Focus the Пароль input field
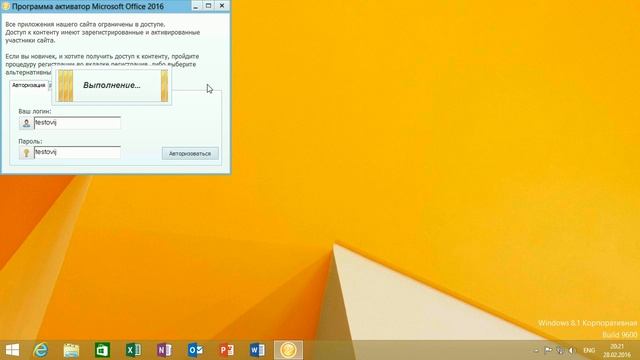 [x=77, y=152]
